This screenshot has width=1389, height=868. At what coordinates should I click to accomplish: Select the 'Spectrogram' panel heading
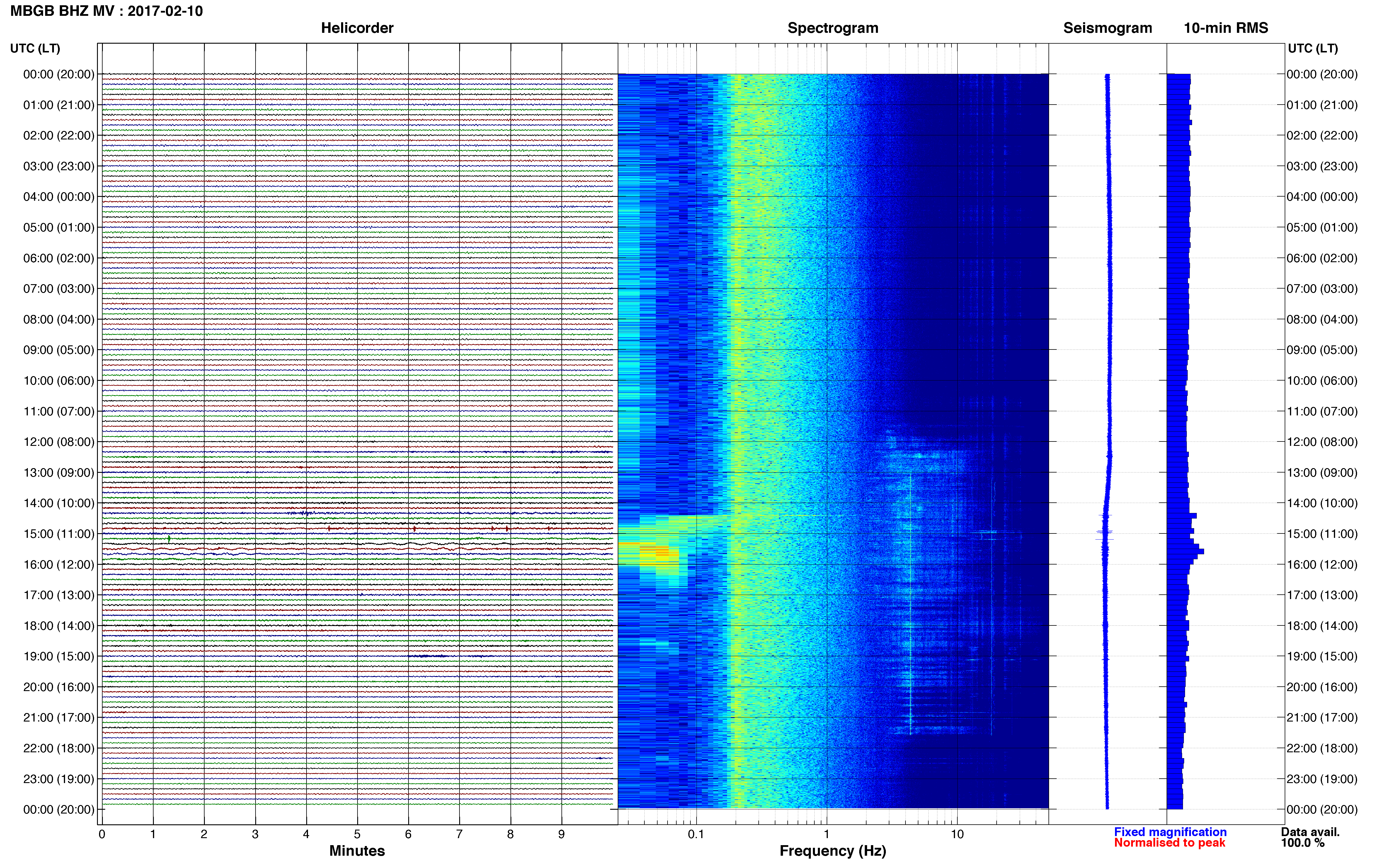833,28
